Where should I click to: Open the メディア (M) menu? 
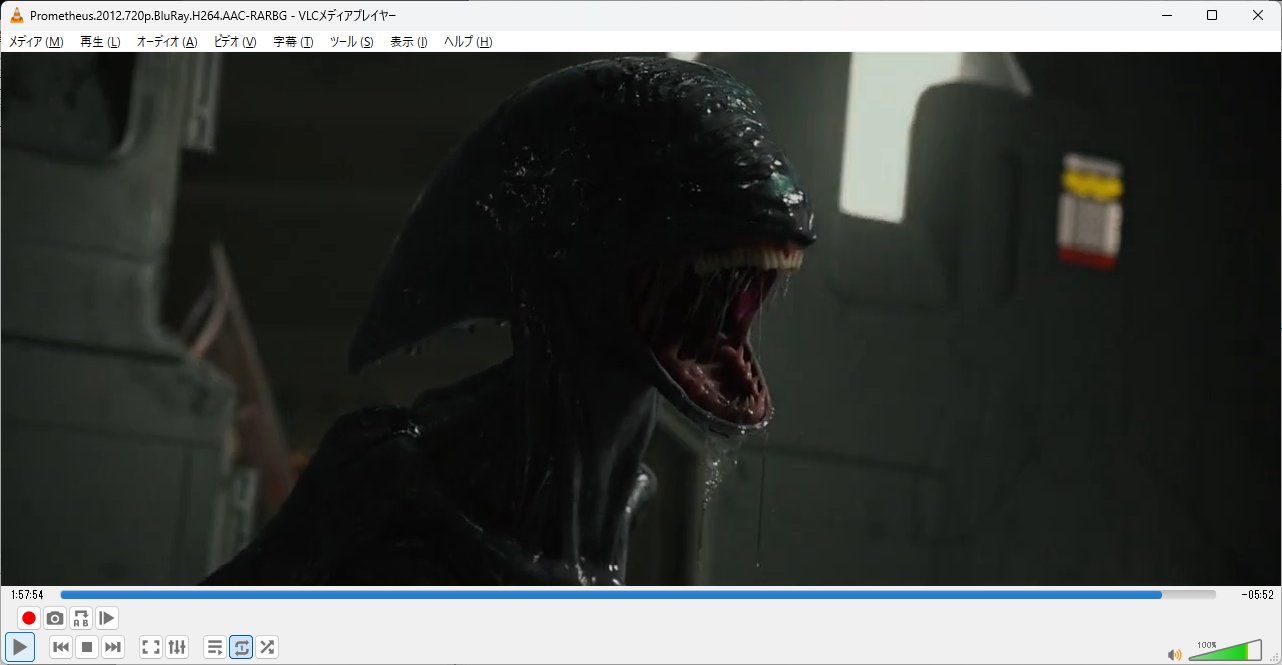pyautogui.click(x=36, y=42)
